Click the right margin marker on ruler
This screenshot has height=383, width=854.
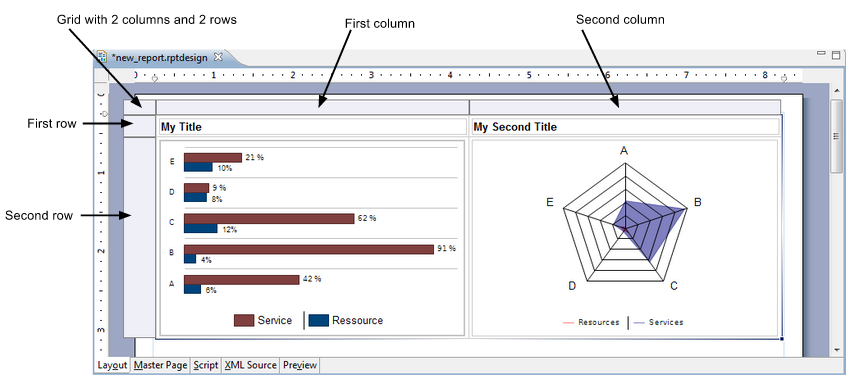tap(784, 79)
